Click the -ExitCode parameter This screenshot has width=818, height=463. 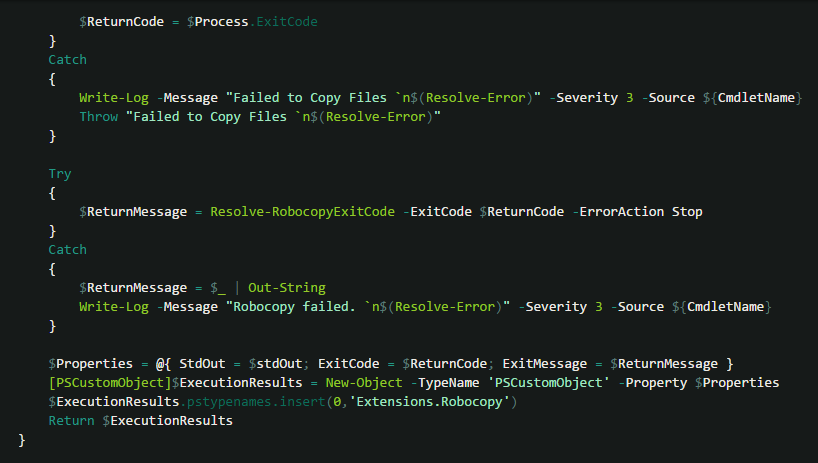click(x=437, y=212)
